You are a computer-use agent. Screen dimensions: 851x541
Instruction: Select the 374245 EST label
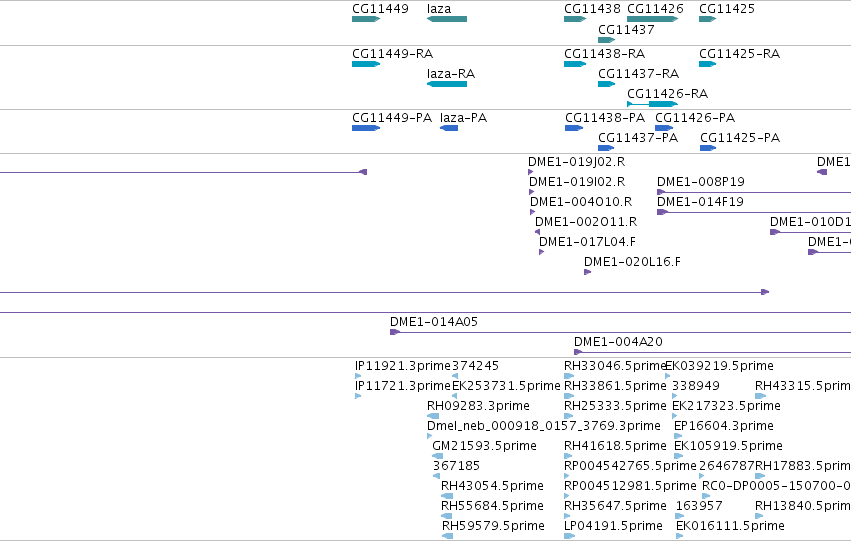point(475,366)
